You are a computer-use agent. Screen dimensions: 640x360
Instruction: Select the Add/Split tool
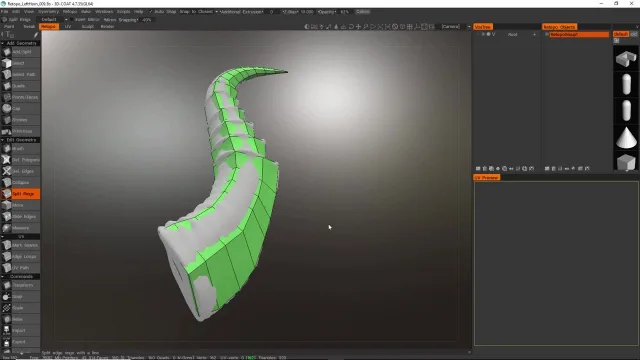click(20, 52)
